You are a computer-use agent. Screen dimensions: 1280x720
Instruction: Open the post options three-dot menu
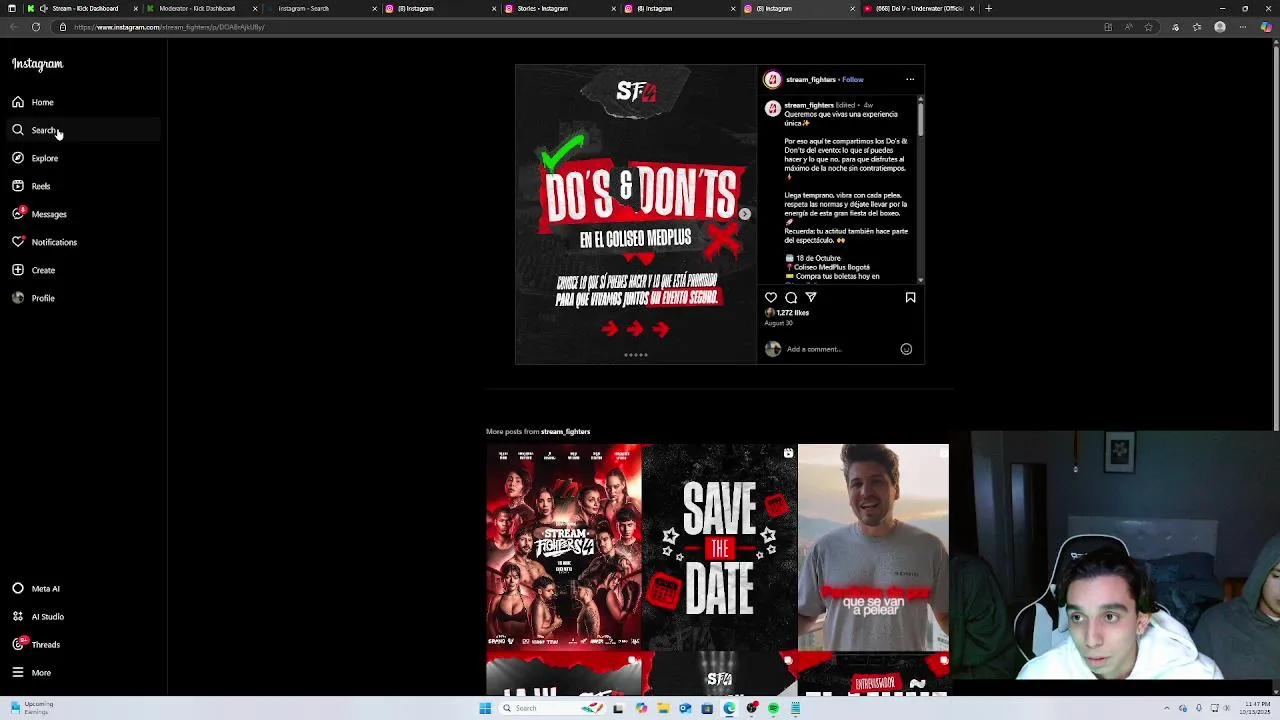click(x=910, y=79)
